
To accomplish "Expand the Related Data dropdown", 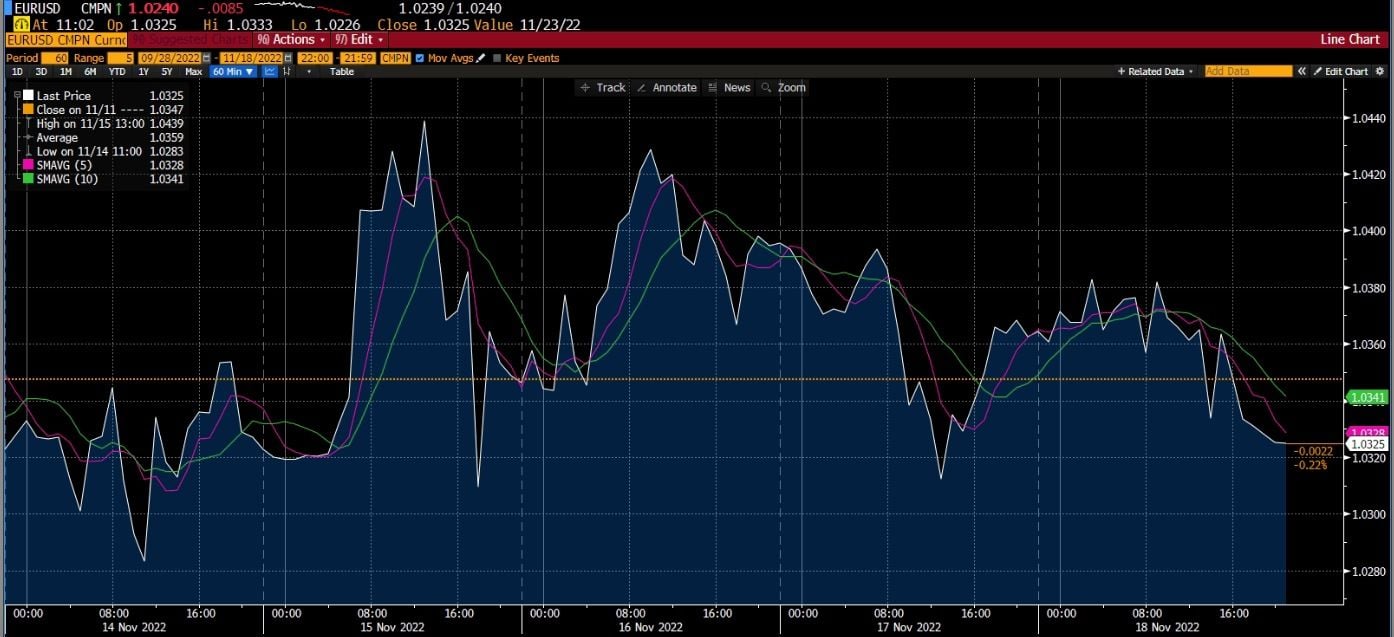I will click(x=1155, y=71).
